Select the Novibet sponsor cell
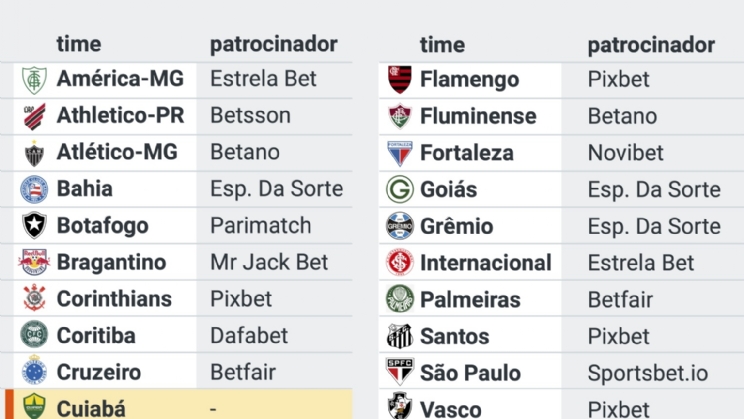The width and height of the screenshot is (744, 419). [x=625, y=153]
